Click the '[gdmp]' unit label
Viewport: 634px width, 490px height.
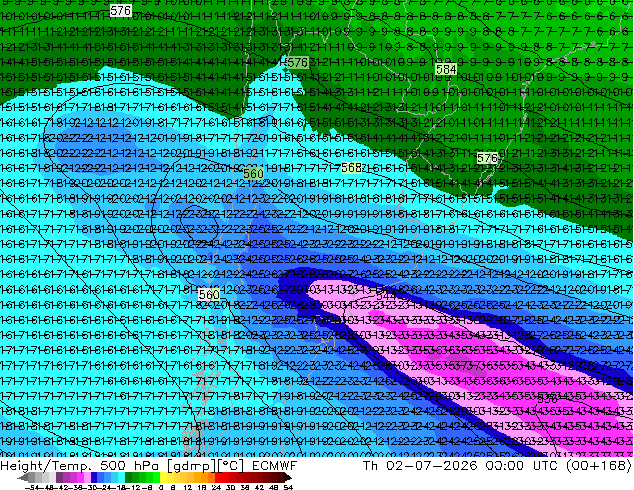click(189, 466)
